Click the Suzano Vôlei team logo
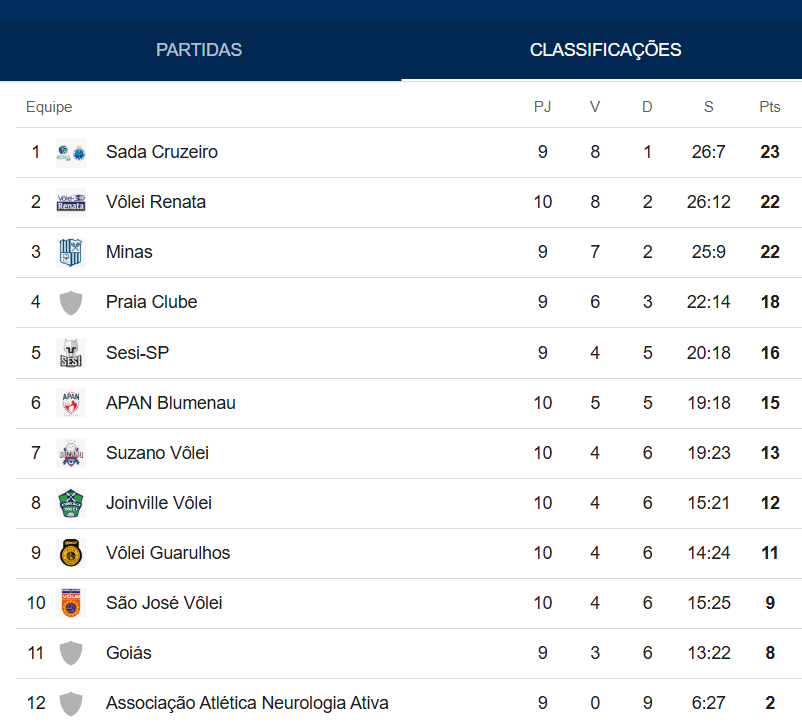The image size is (802, 727). (x=71, y=453)
